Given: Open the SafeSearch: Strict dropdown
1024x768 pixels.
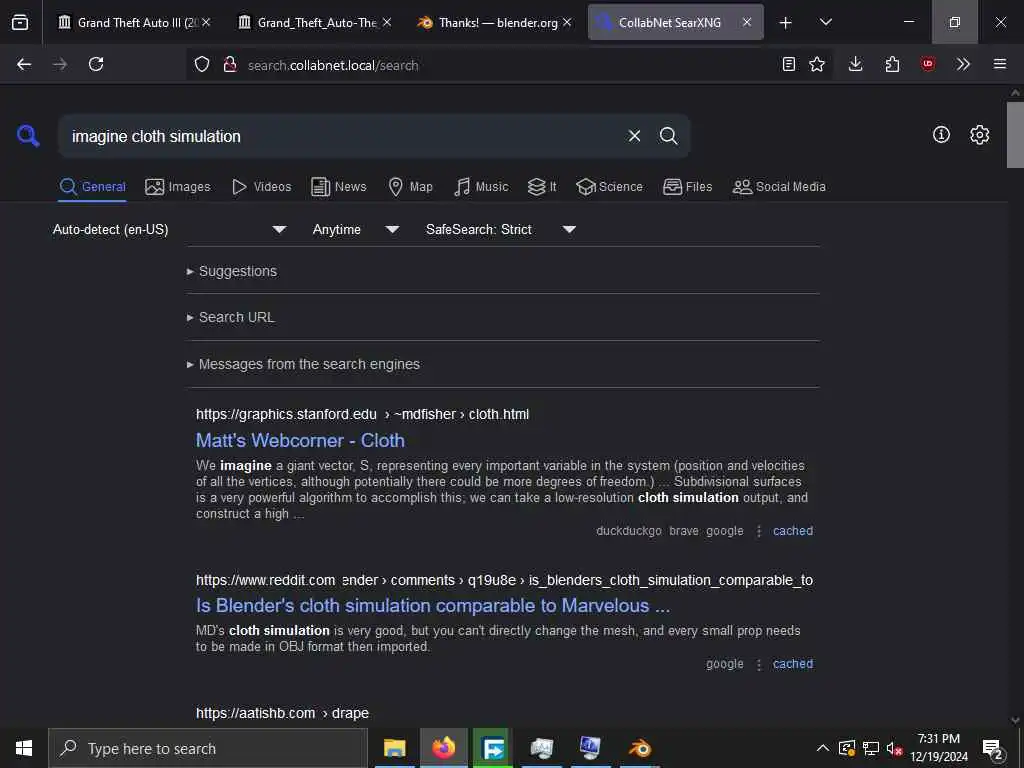Looking at the screenshot, I should 501,229.
